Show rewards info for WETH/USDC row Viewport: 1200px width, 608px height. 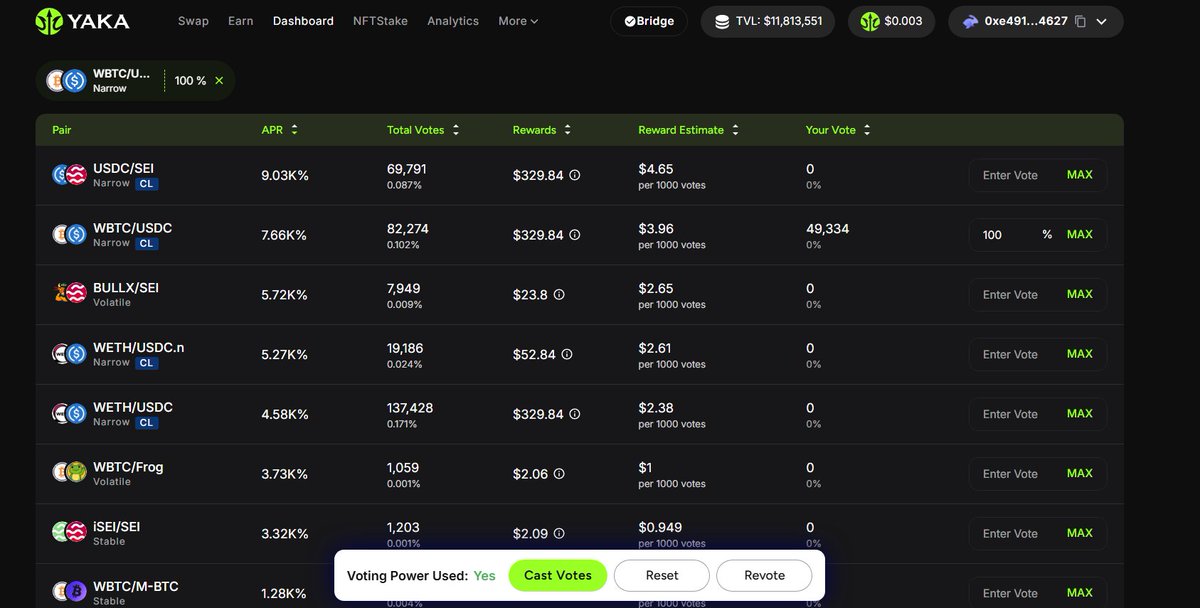(575, 414)
